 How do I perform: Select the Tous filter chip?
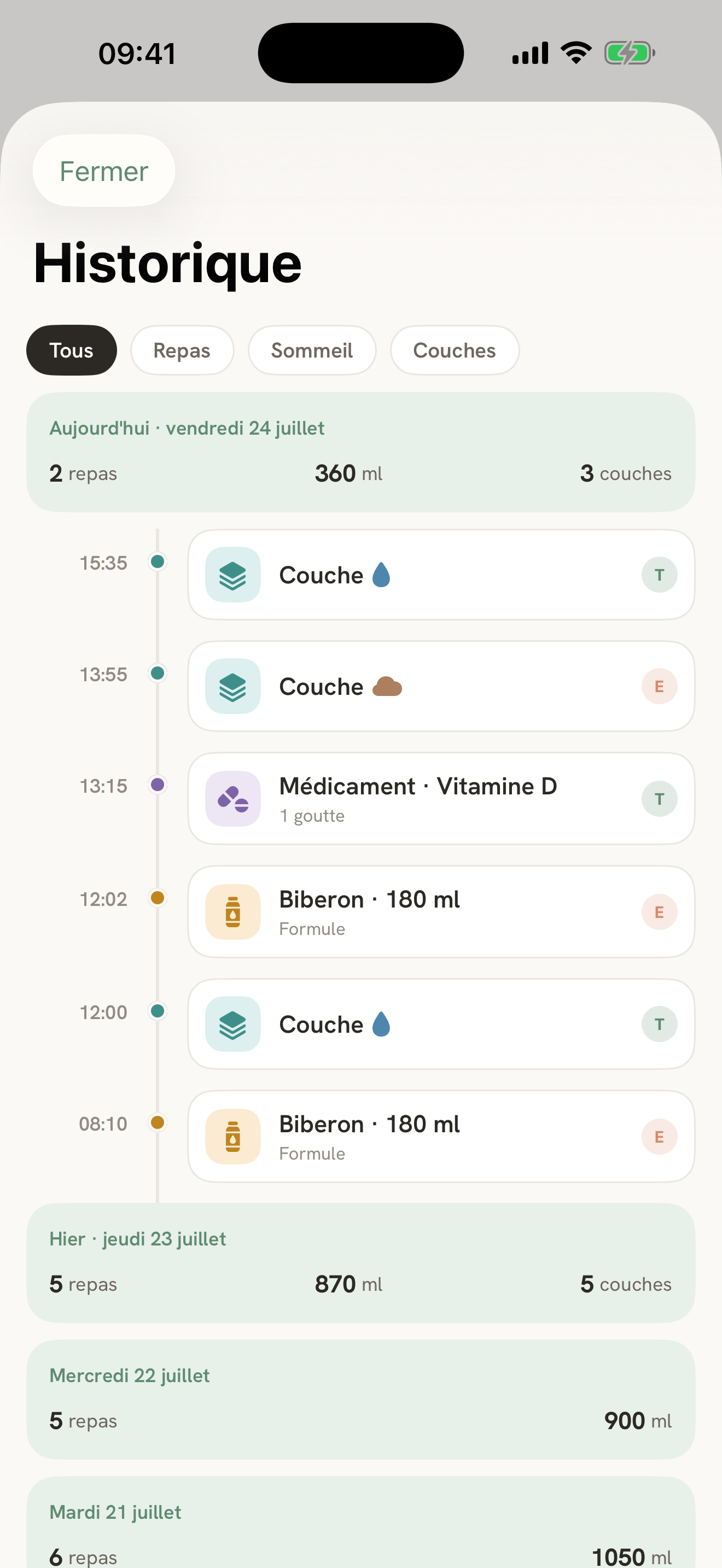pos(71,350)
